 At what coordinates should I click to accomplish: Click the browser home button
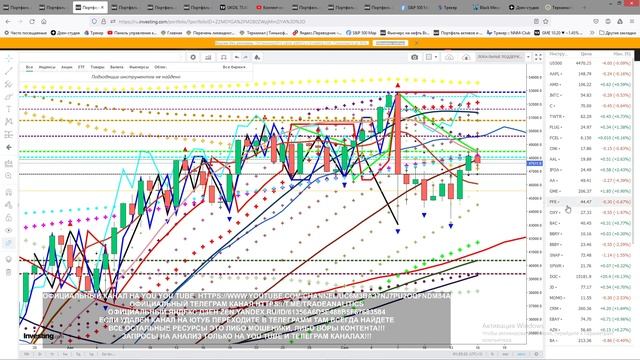coord(44,22)
